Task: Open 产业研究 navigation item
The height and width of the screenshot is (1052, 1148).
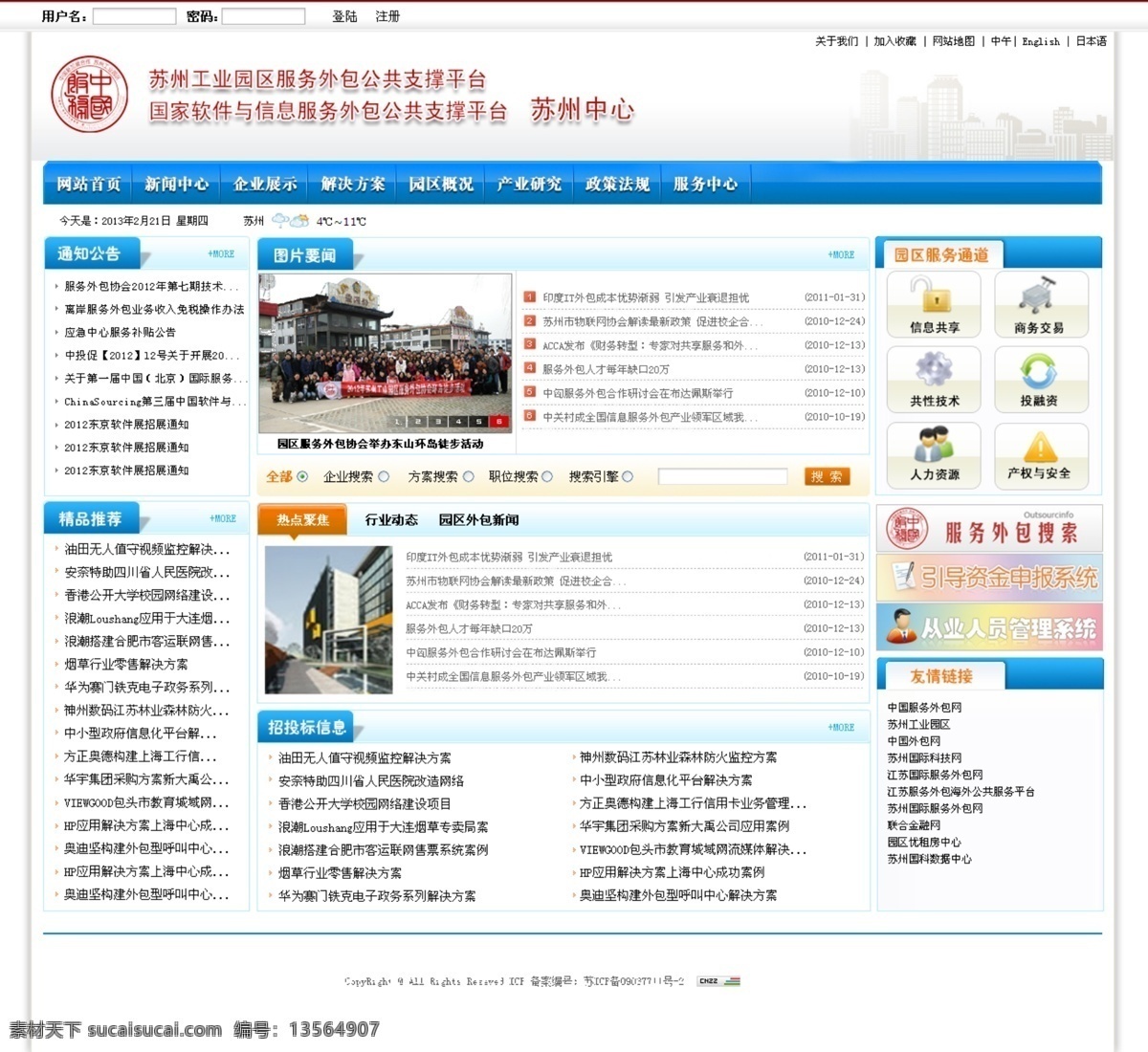Action: coord(529,184)
